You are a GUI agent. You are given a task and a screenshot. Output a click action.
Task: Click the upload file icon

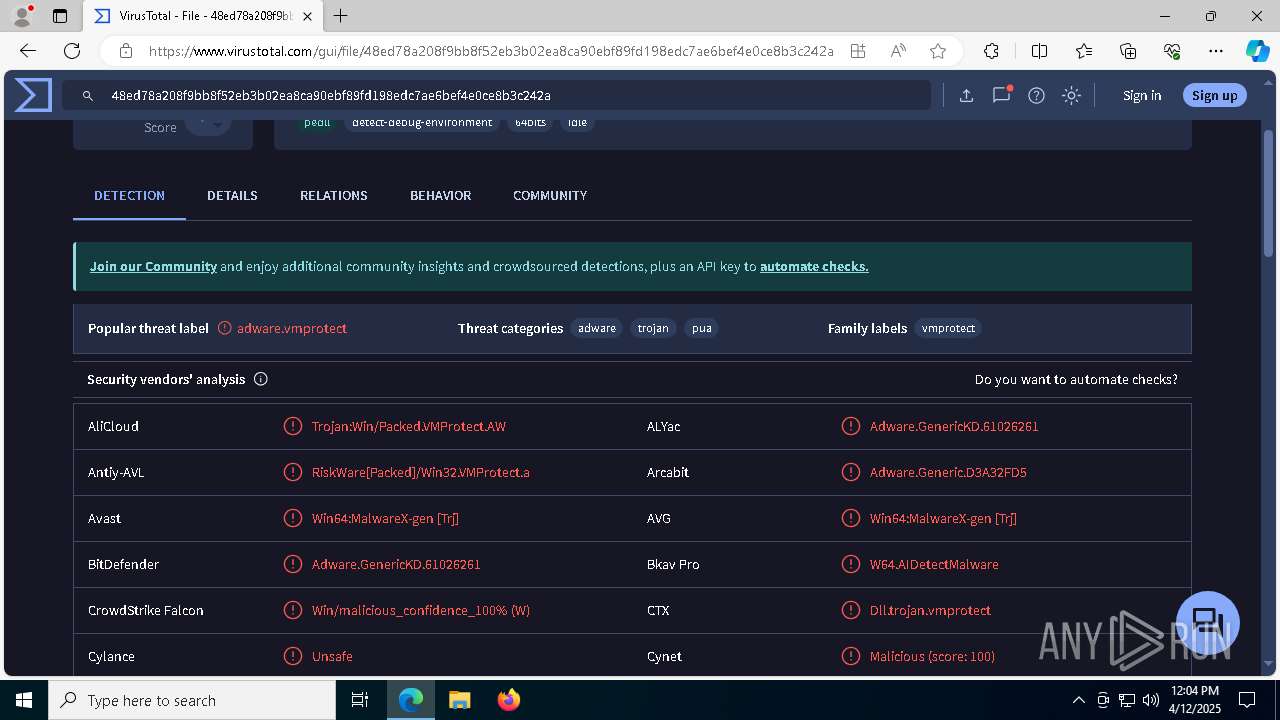click(x=966, y=96)
